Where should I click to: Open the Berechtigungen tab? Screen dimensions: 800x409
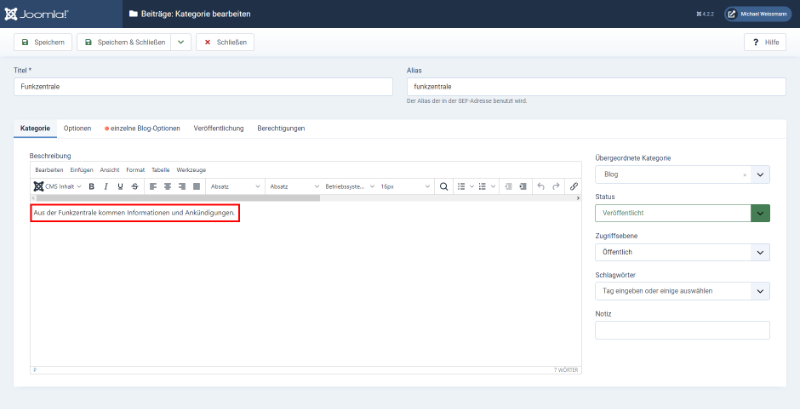tap(281, 128)
